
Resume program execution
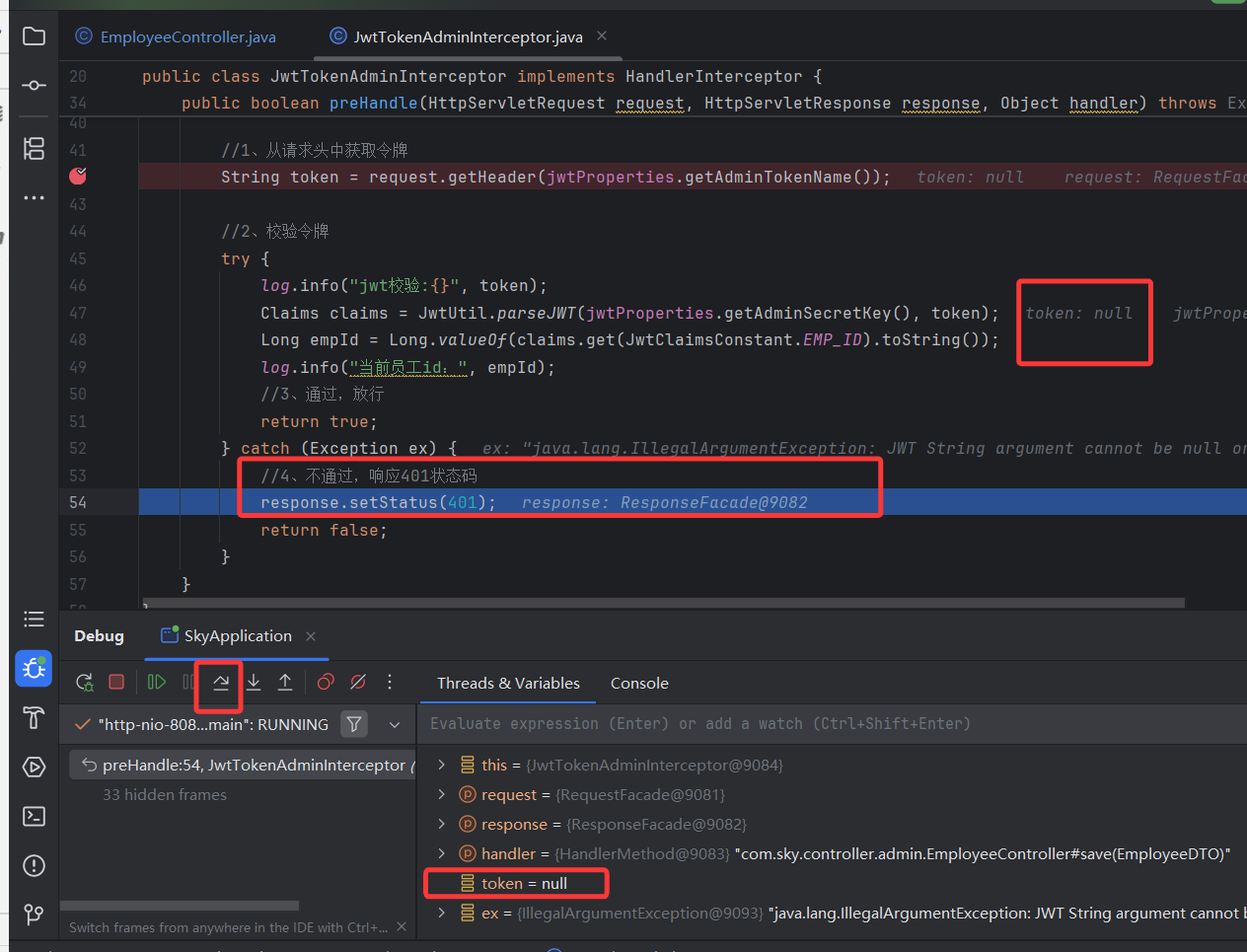click(x=156, y=682)
